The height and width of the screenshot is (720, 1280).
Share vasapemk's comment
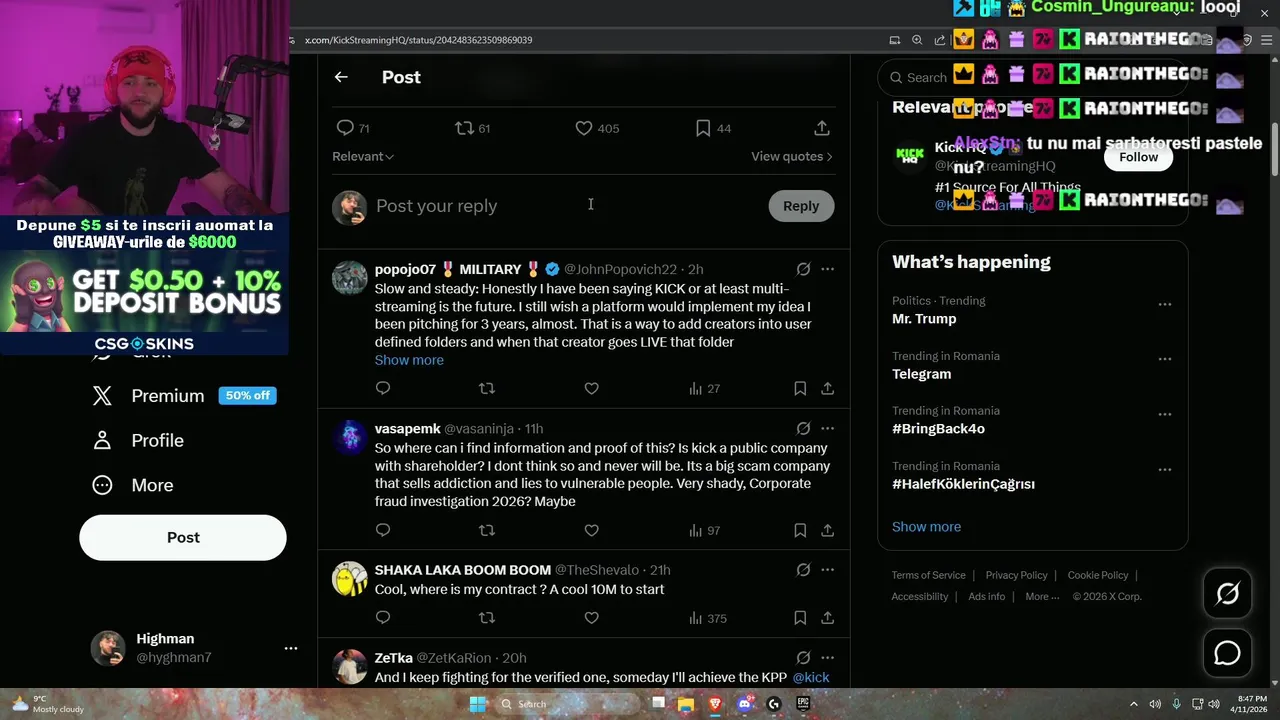click(x=828, y=530)
